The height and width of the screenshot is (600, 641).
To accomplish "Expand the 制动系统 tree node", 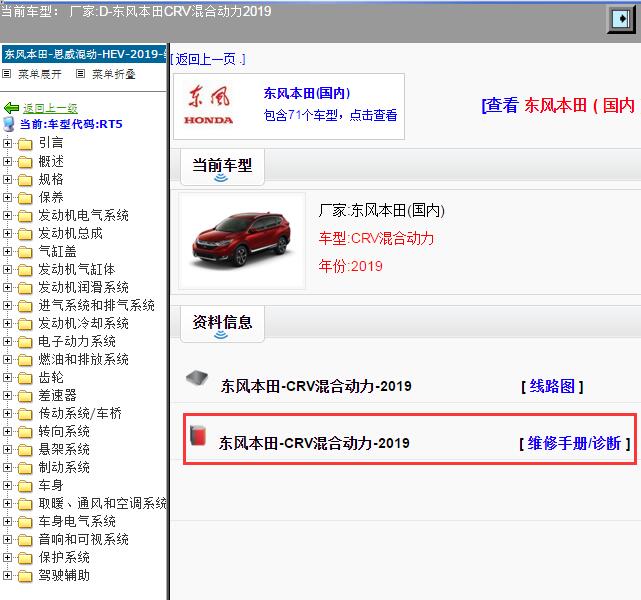I will [7, 467].
